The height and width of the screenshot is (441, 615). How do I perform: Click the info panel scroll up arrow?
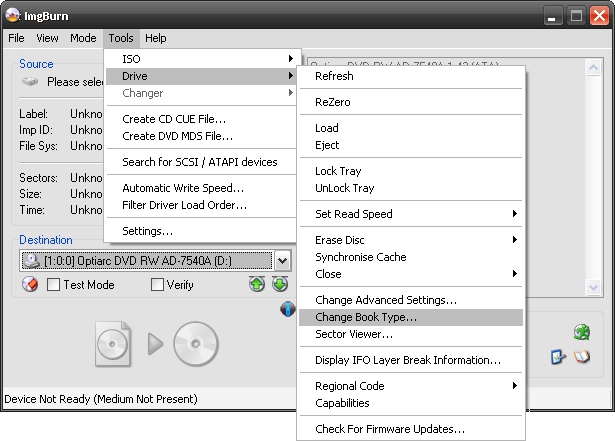click(593, 68)
